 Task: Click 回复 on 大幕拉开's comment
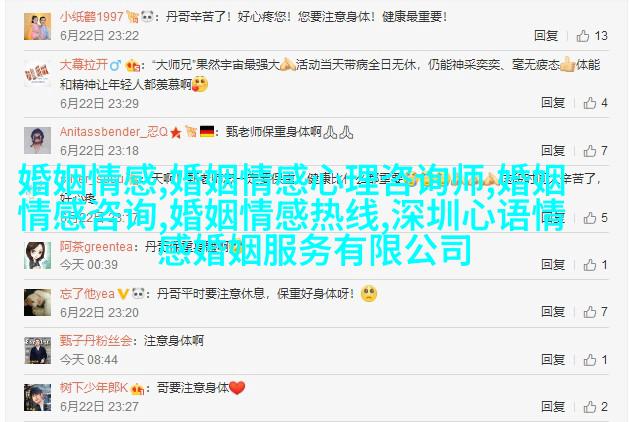tap(553, 103)
